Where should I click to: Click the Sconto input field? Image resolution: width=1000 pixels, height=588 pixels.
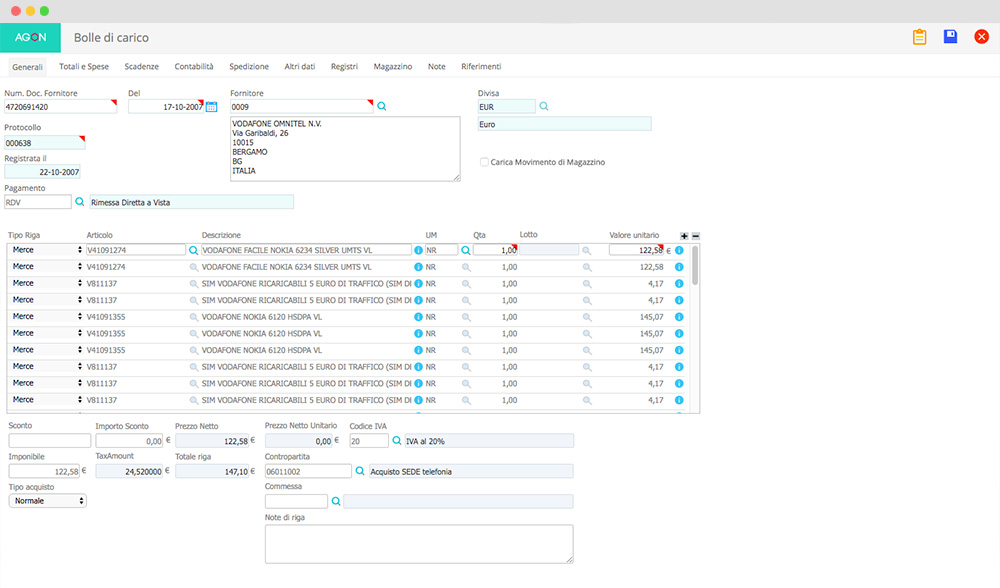pyautogui.click(x=50, y=441)
